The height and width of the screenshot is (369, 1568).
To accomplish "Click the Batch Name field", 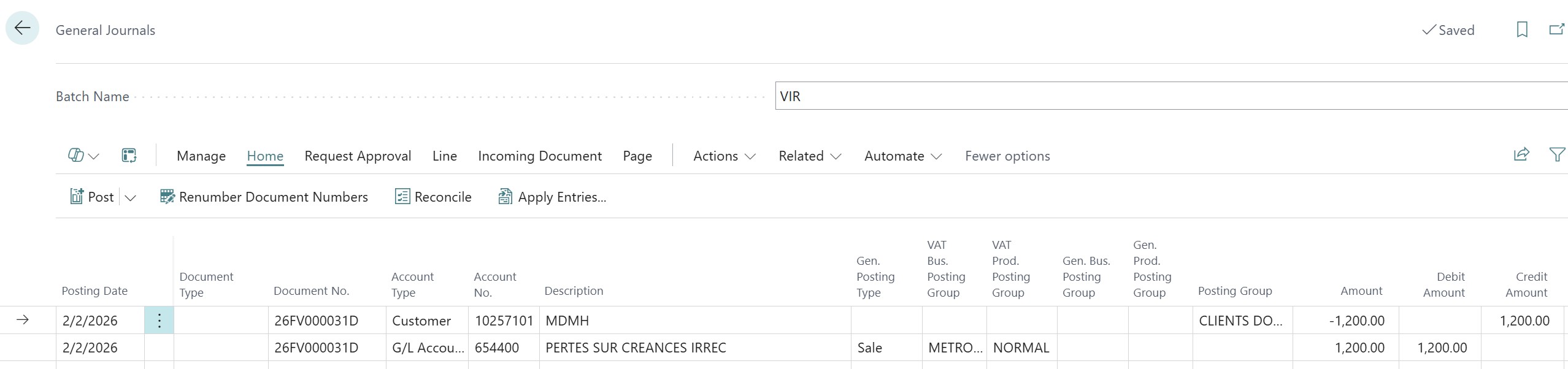I will (x=1166, y=96).
